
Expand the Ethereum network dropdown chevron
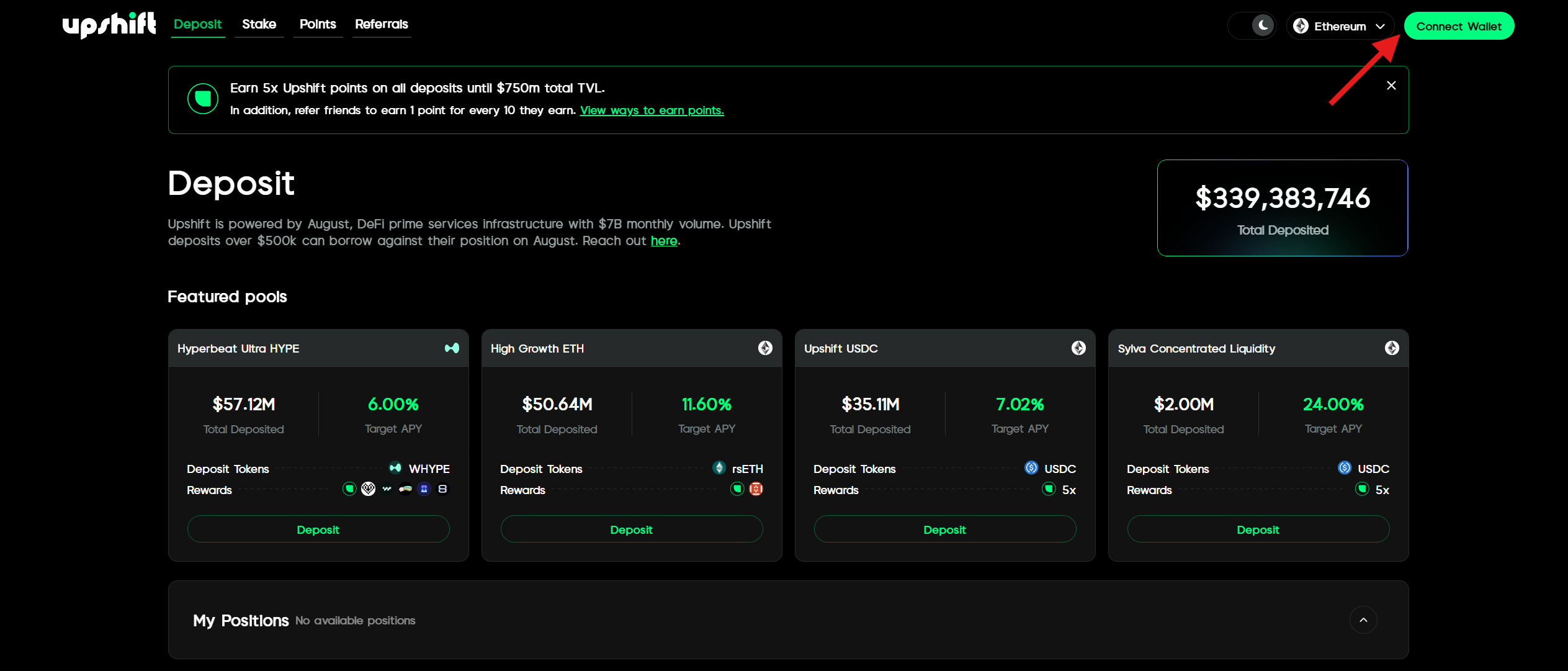click(1381, 26)
